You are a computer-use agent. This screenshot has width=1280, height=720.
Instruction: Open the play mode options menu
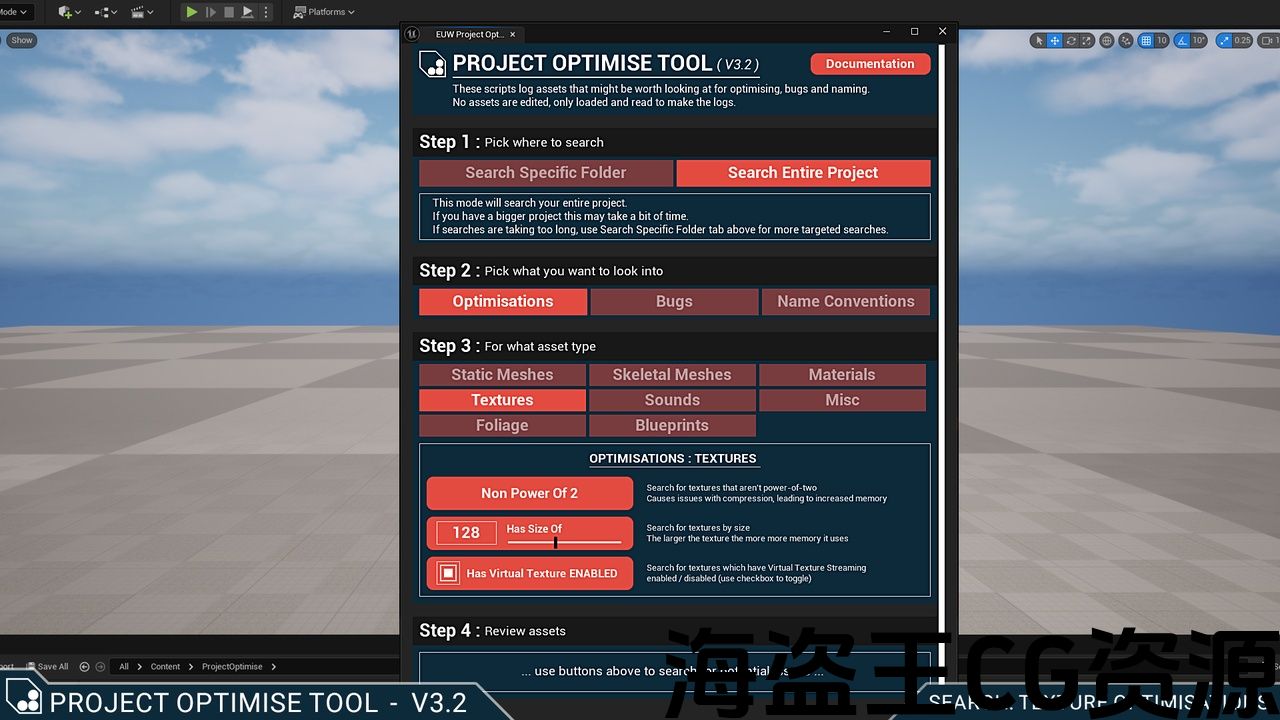pos(266,12)
